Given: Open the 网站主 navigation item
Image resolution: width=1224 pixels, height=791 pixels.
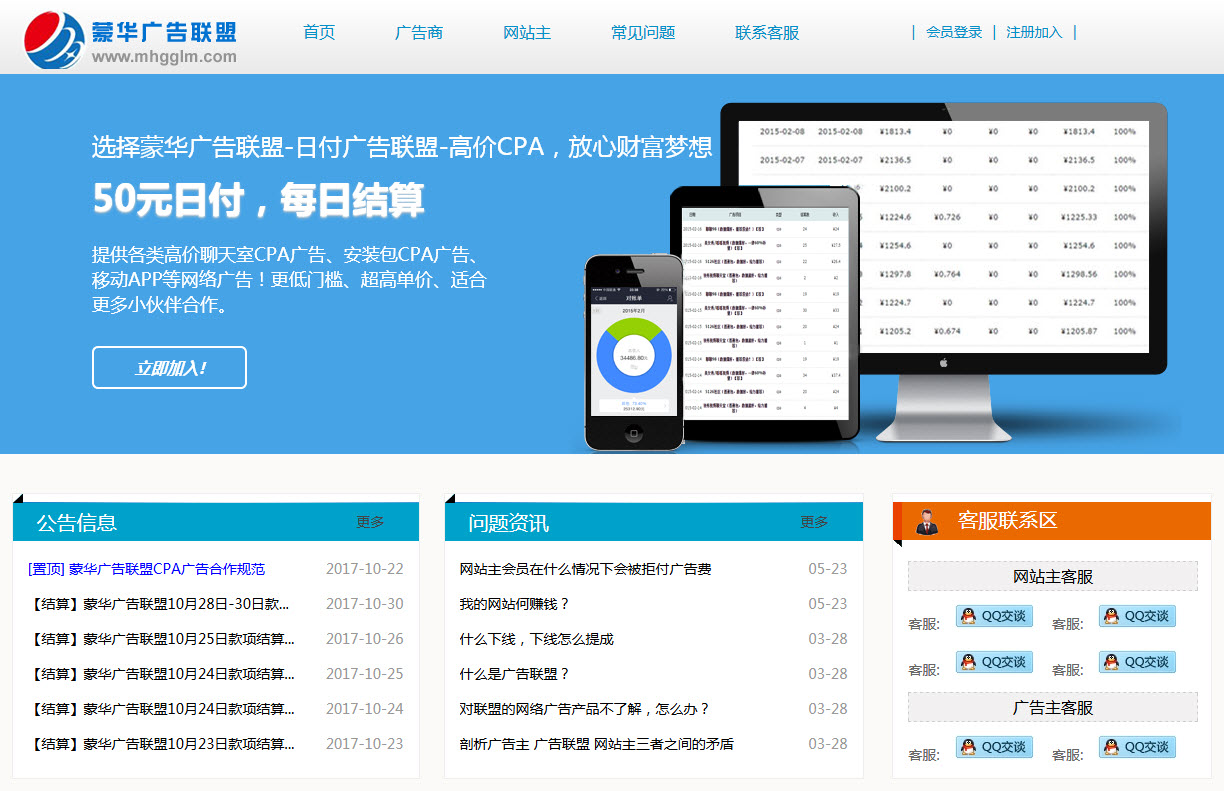Looking at the screenshot, I should click(527, 32).
